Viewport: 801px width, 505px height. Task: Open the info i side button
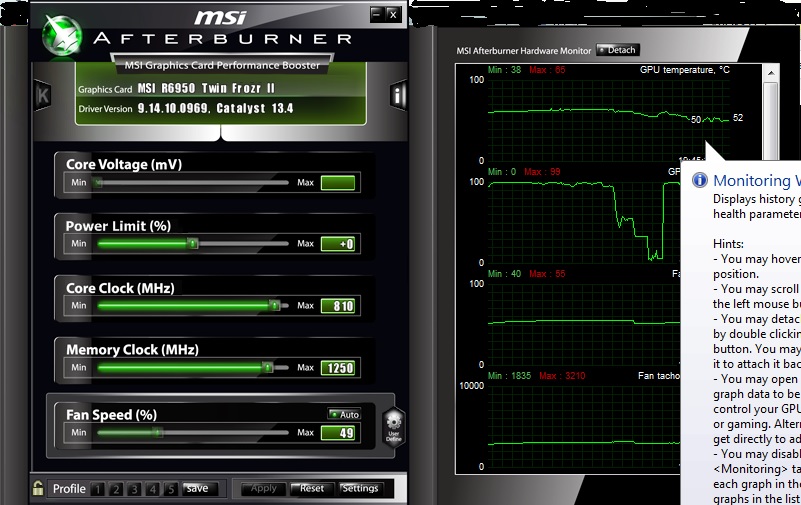point(398,94)
